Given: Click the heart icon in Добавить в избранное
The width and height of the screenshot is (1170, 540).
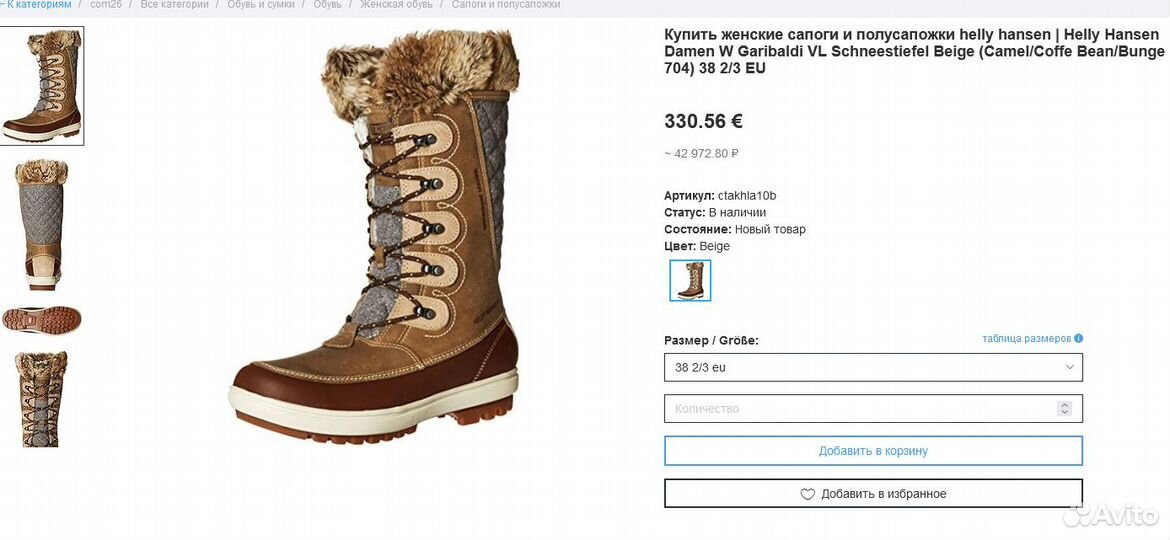Looking at the screenshot, I should (807, 494).
